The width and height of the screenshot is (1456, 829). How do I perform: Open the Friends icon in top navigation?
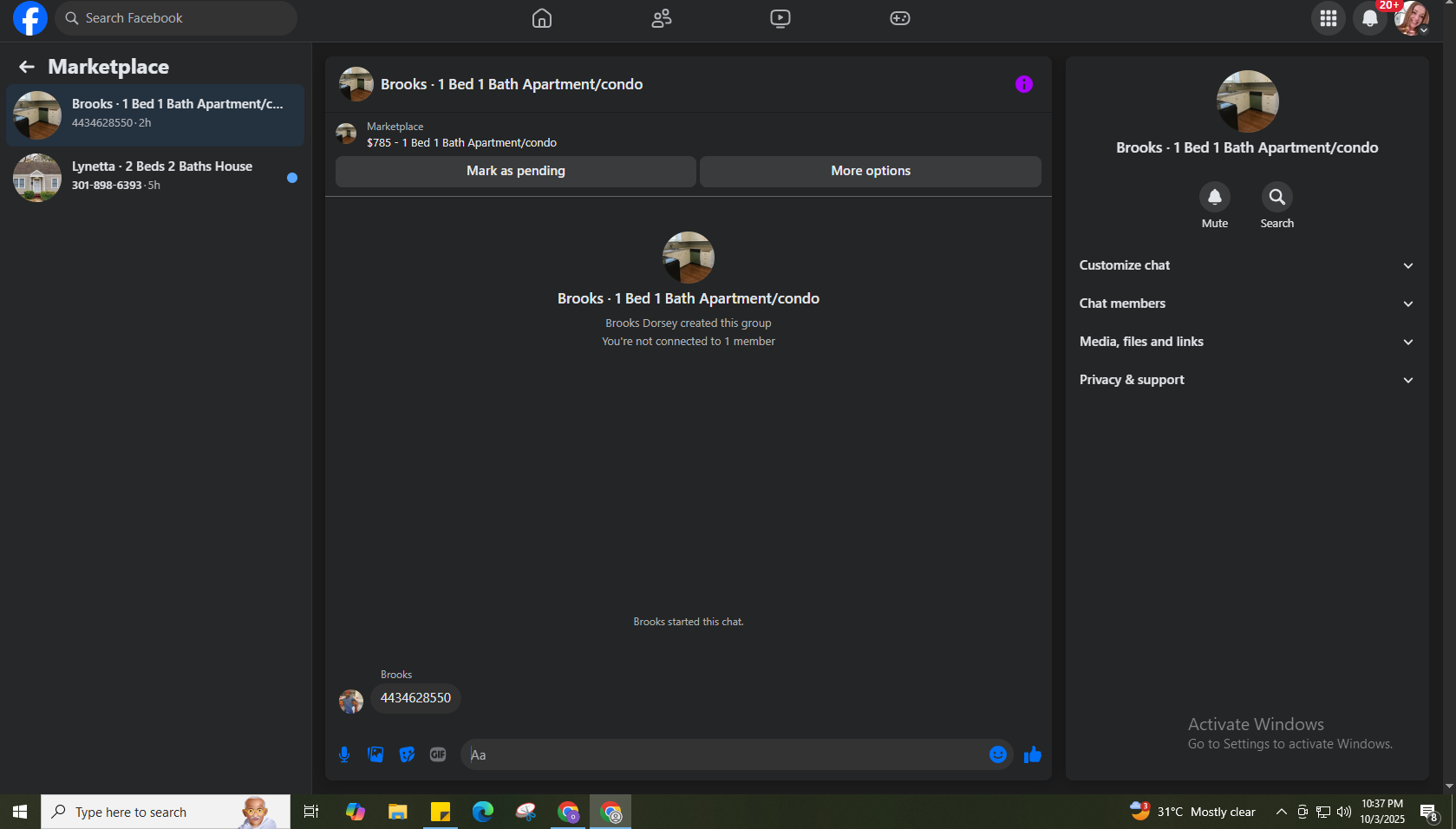tap(662, 18)
